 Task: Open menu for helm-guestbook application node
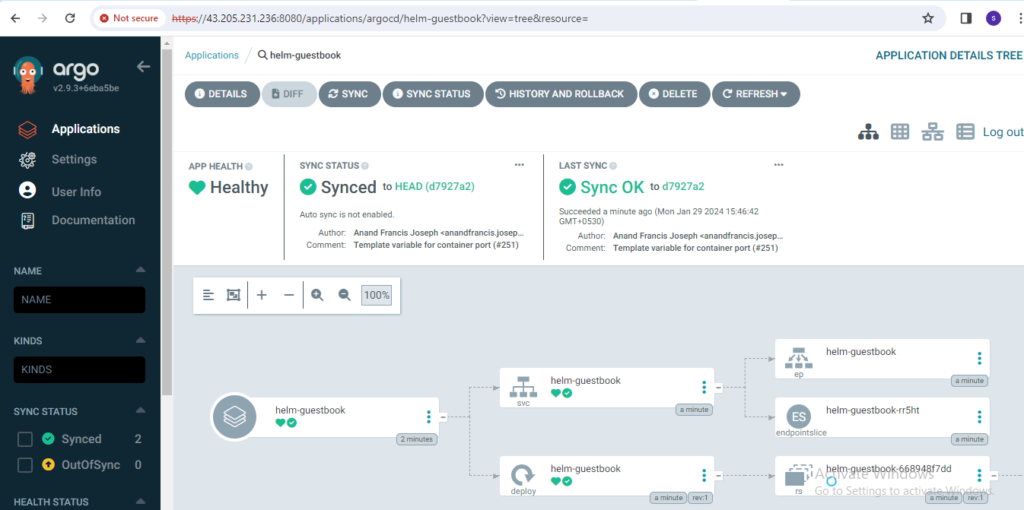tap(428, 417)
